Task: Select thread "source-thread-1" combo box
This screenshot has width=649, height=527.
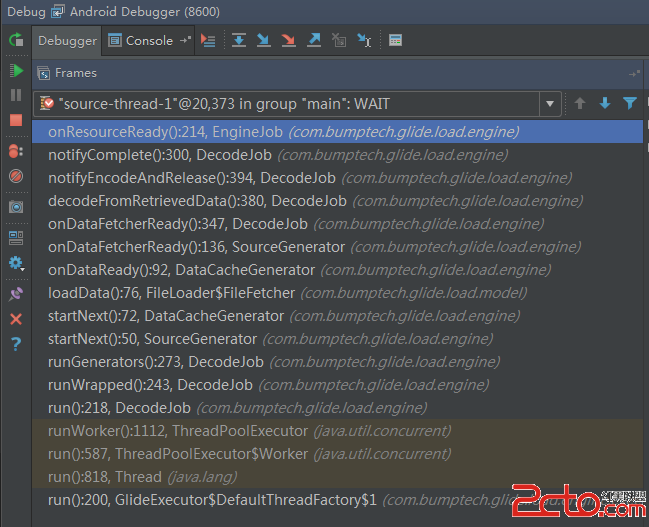Action: (x=297, y=104)
